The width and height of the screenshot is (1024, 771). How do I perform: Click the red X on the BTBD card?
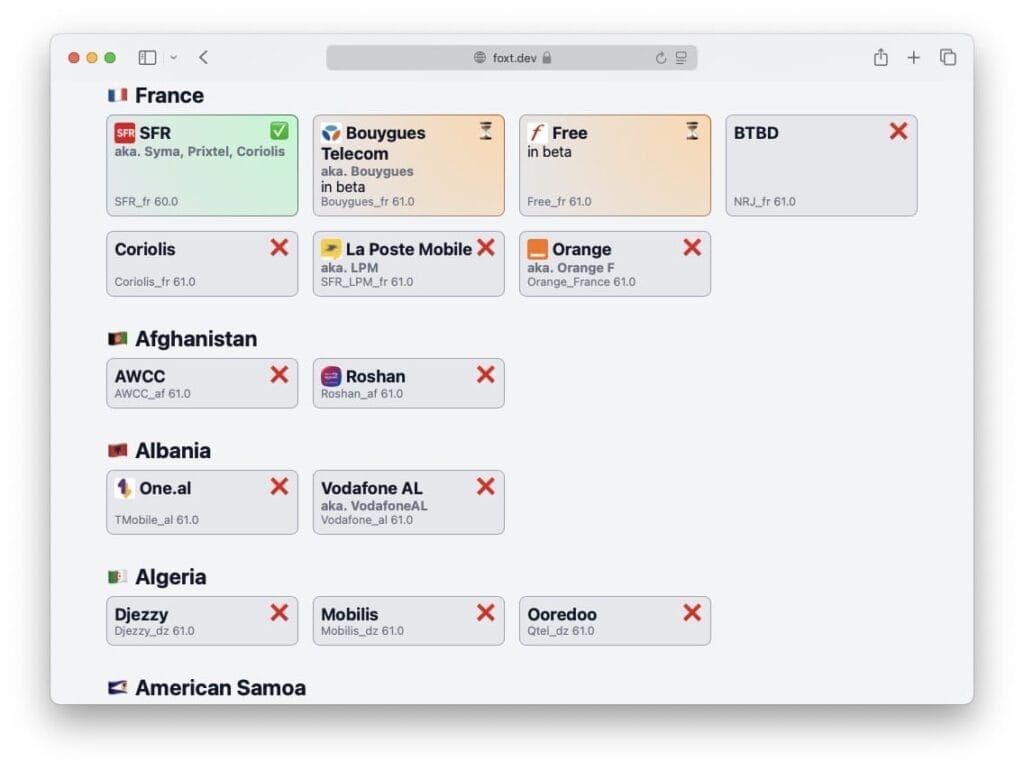898,131
